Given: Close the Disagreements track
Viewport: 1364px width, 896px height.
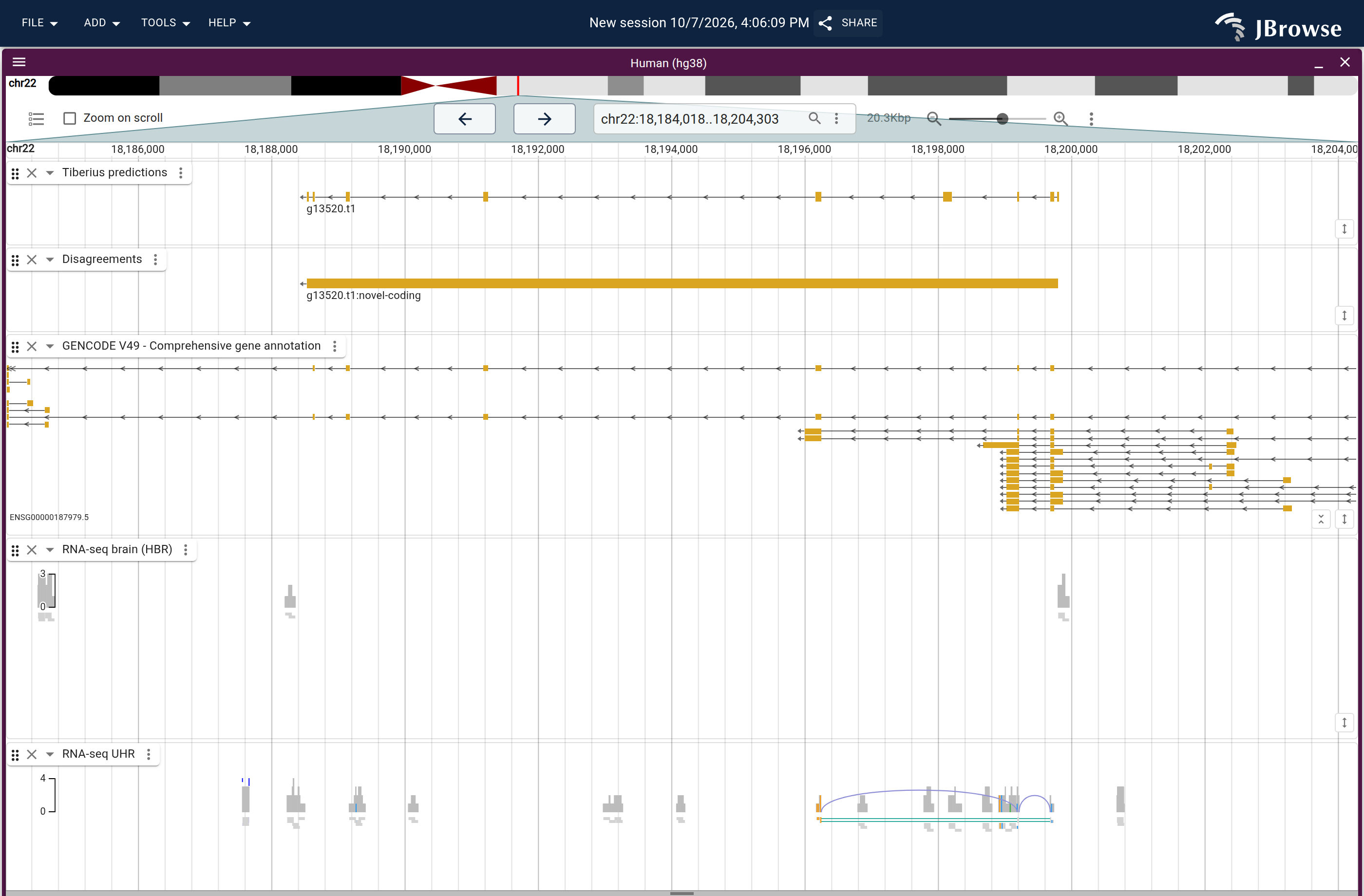Looking at the screenshot, I should click(32, 260).
